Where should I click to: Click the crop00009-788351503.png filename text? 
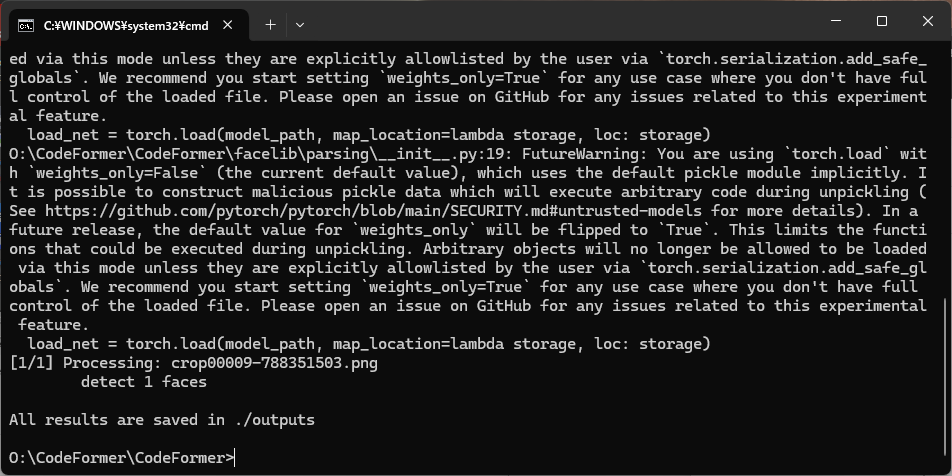pos(274,364)
